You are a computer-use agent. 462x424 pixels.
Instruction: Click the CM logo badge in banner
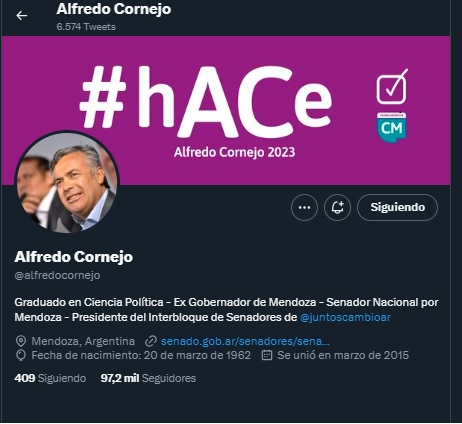(x=392, y=127)
